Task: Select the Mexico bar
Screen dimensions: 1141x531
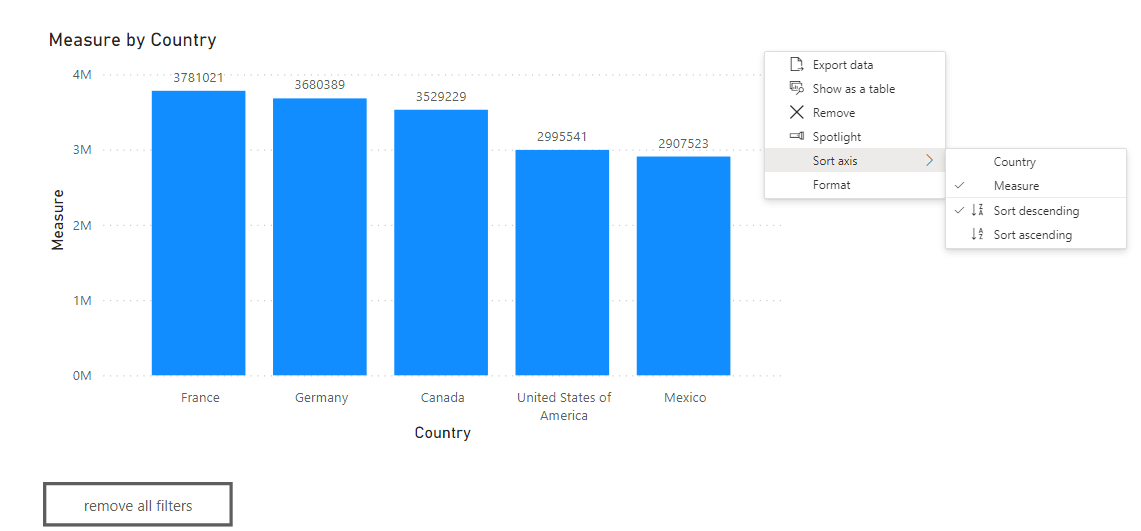Action: click(683, 266)
